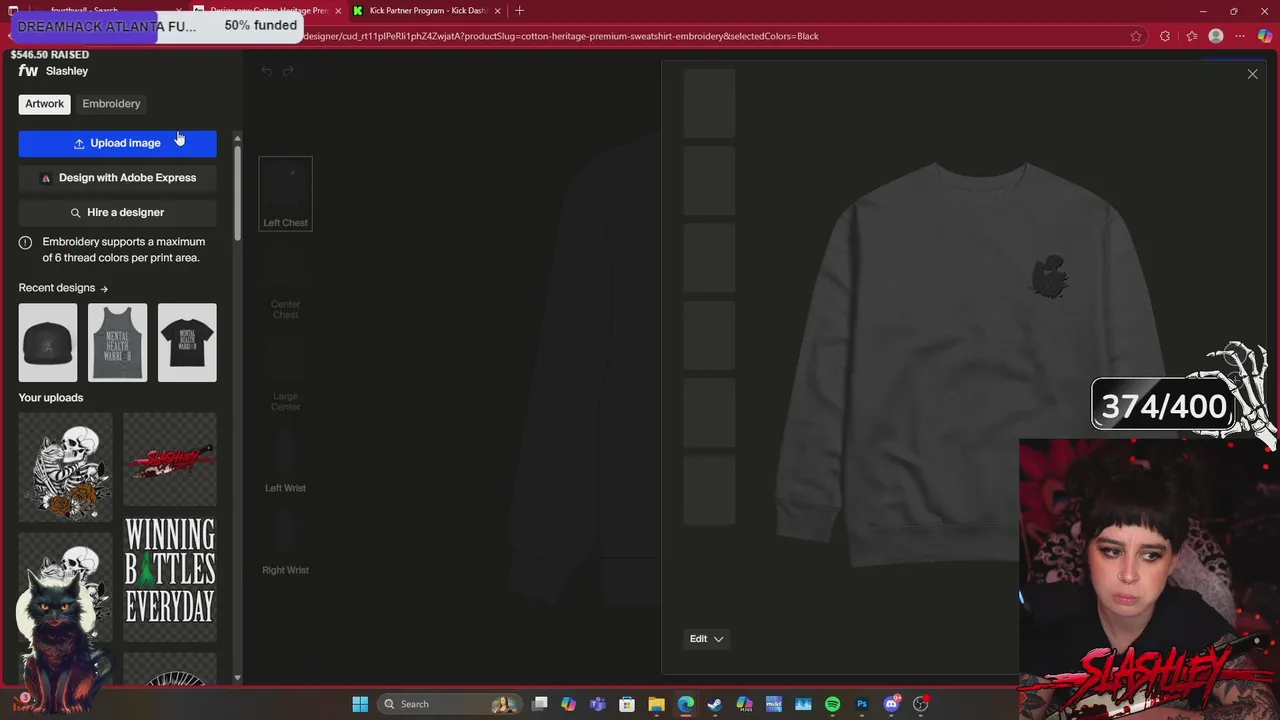Open Design with Adobe Express
The height and width of the screenshot is (720, 1280).
[117, 178]
